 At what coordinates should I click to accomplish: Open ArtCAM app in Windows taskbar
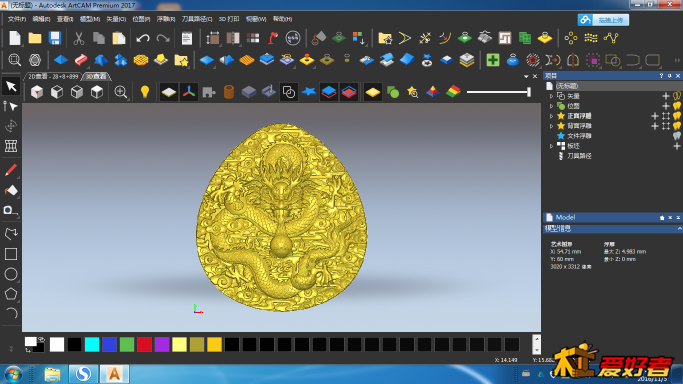[x=114, y=374]
